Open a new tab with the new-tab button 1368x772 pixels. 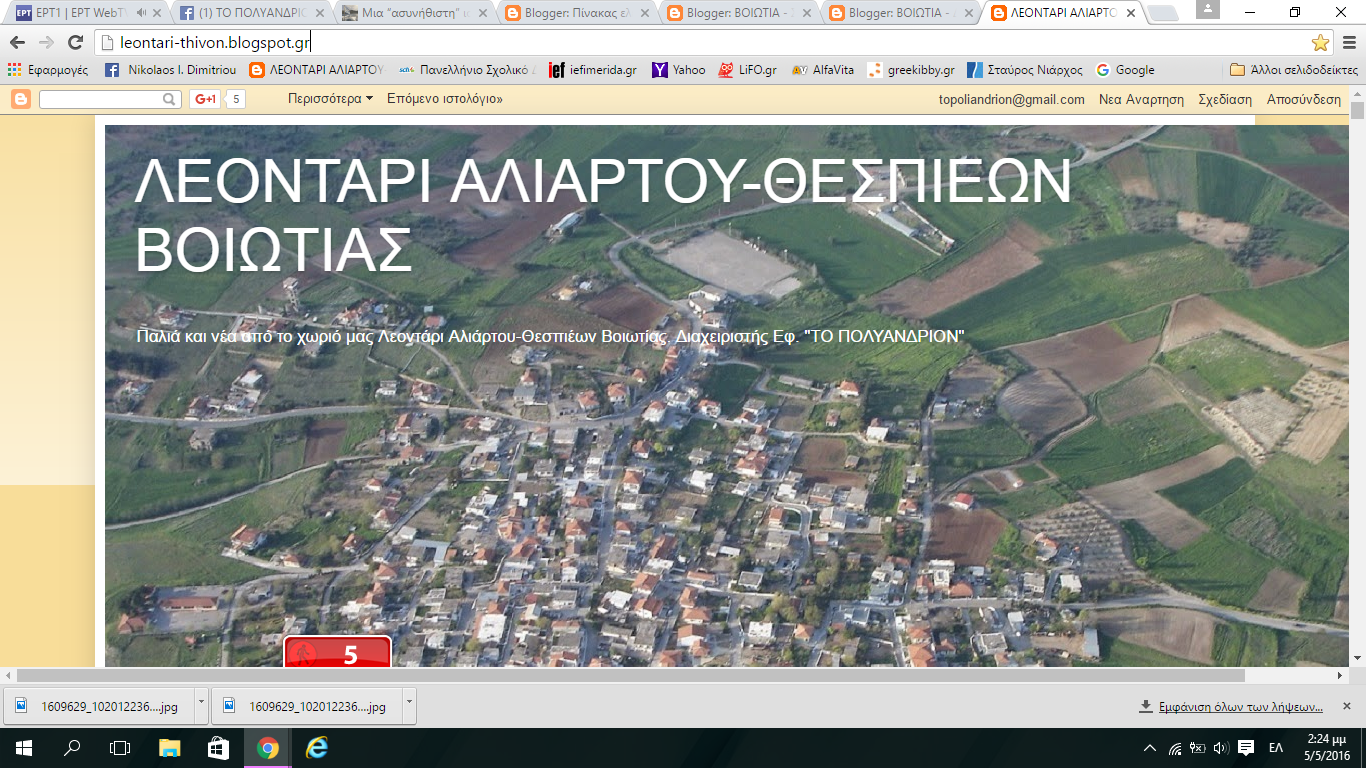(x=1163, y=13)
